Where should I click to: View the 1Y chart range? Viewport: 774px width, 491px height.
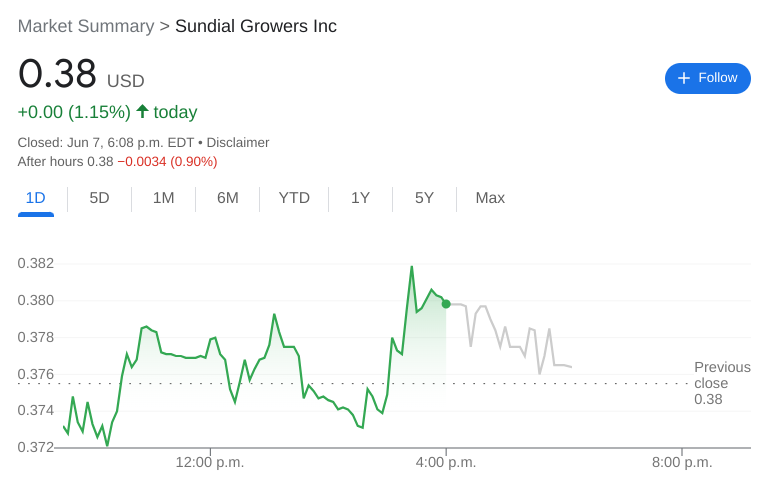tap(360, 198)
